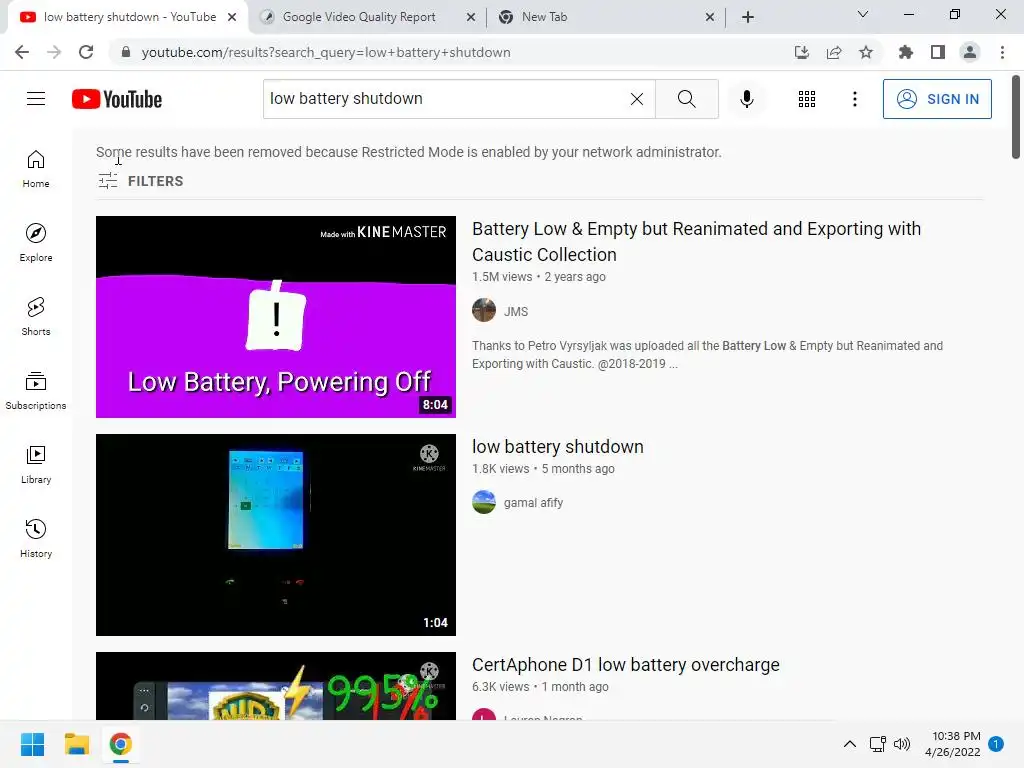Open the Chrome extensions puzzle menu
Screen dimensions: 1024x768
(x=906, y=52)
